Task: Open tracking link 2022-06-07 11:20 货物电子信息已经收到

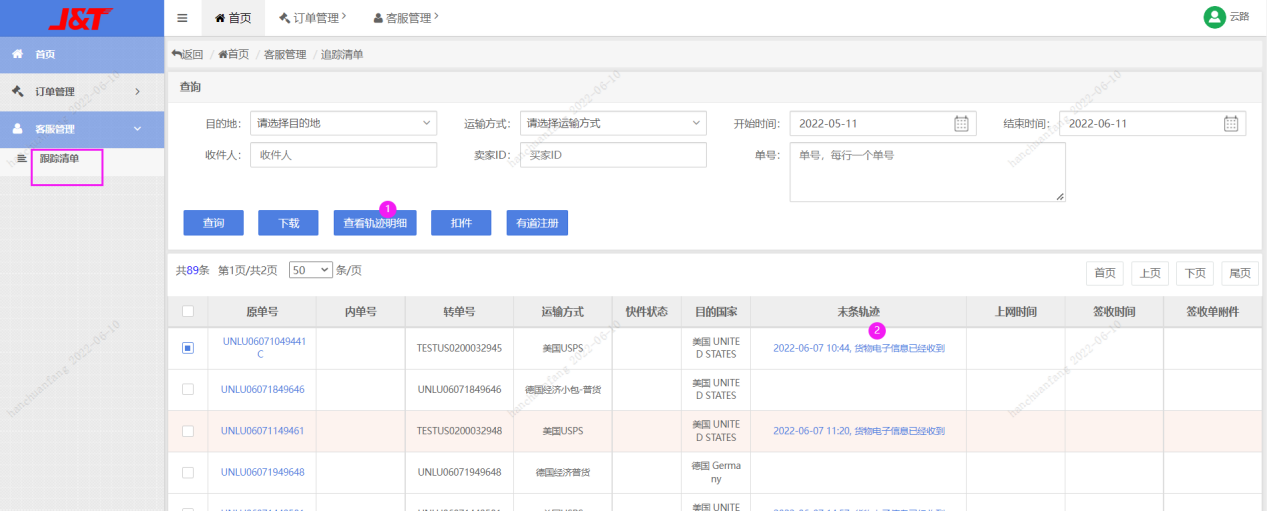Action: (858, 431)
